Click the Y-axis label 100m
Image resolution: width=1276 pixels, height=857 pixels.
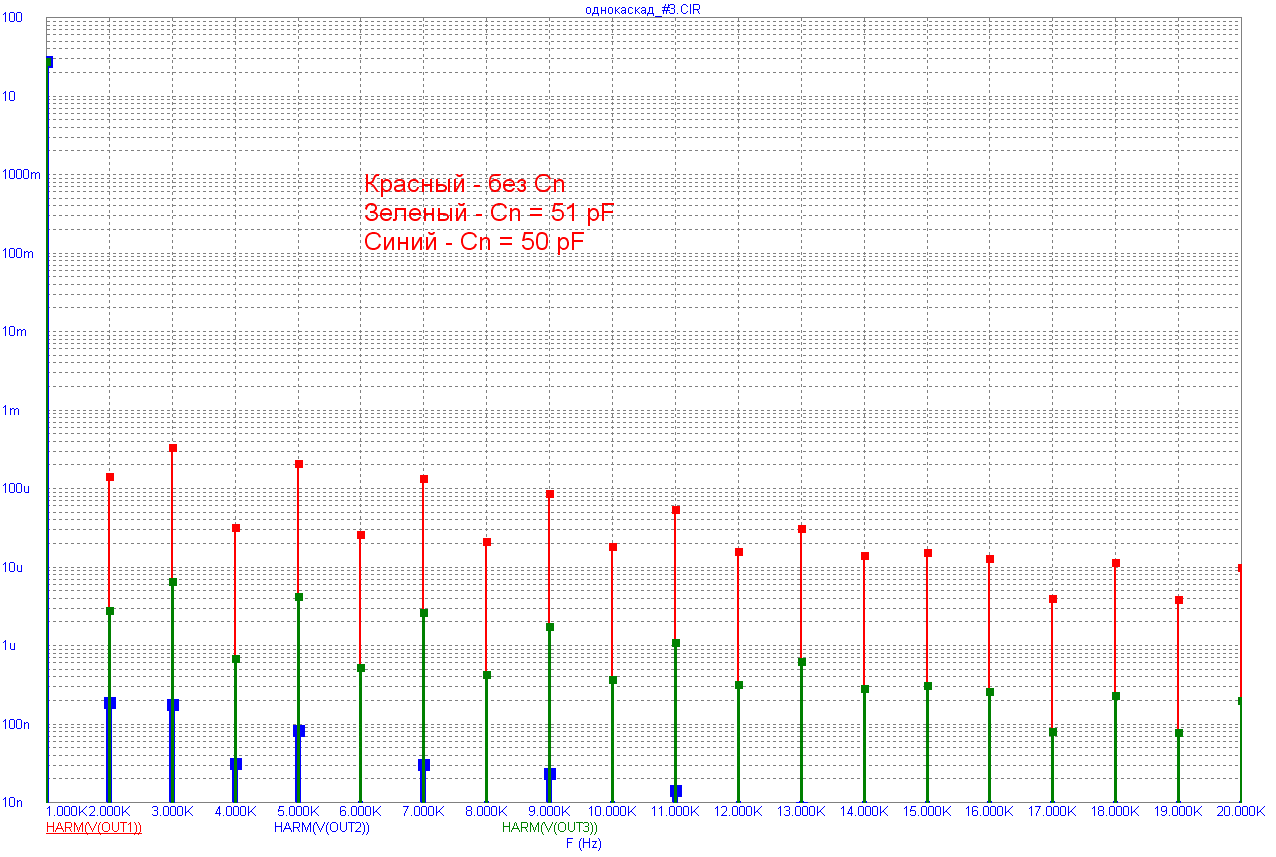tap(17, 254)
